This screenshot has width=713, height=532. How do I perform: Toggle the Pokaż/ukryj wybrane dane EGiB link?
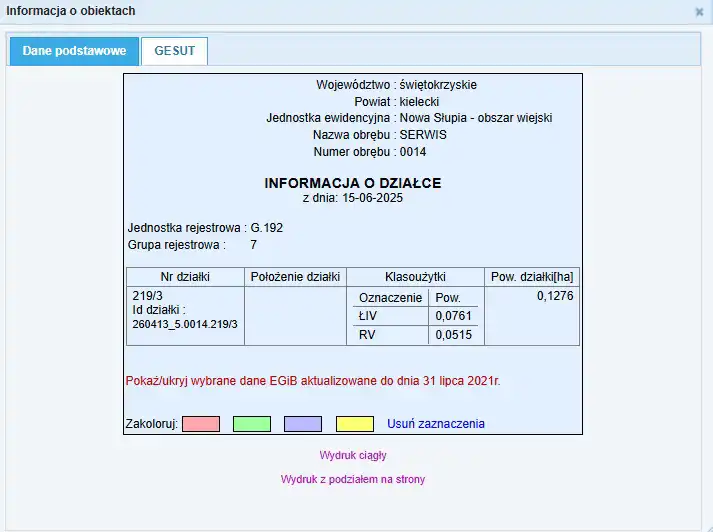pyautogui.click(x=312, y=381)
